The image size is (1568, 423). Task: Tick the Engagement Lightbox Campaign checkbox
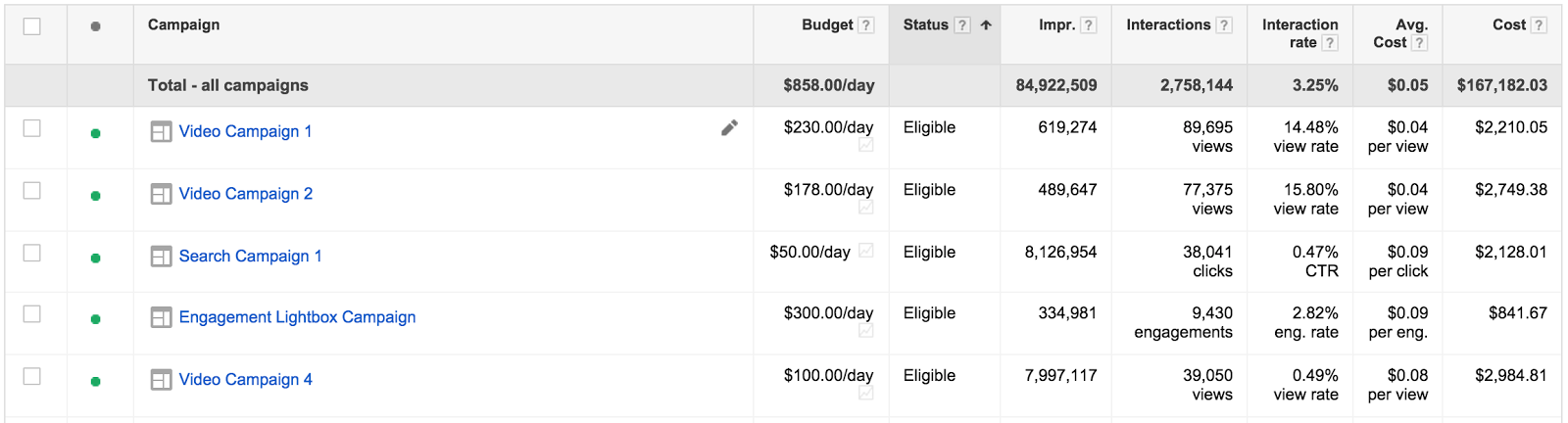click(x=32, y=314)
